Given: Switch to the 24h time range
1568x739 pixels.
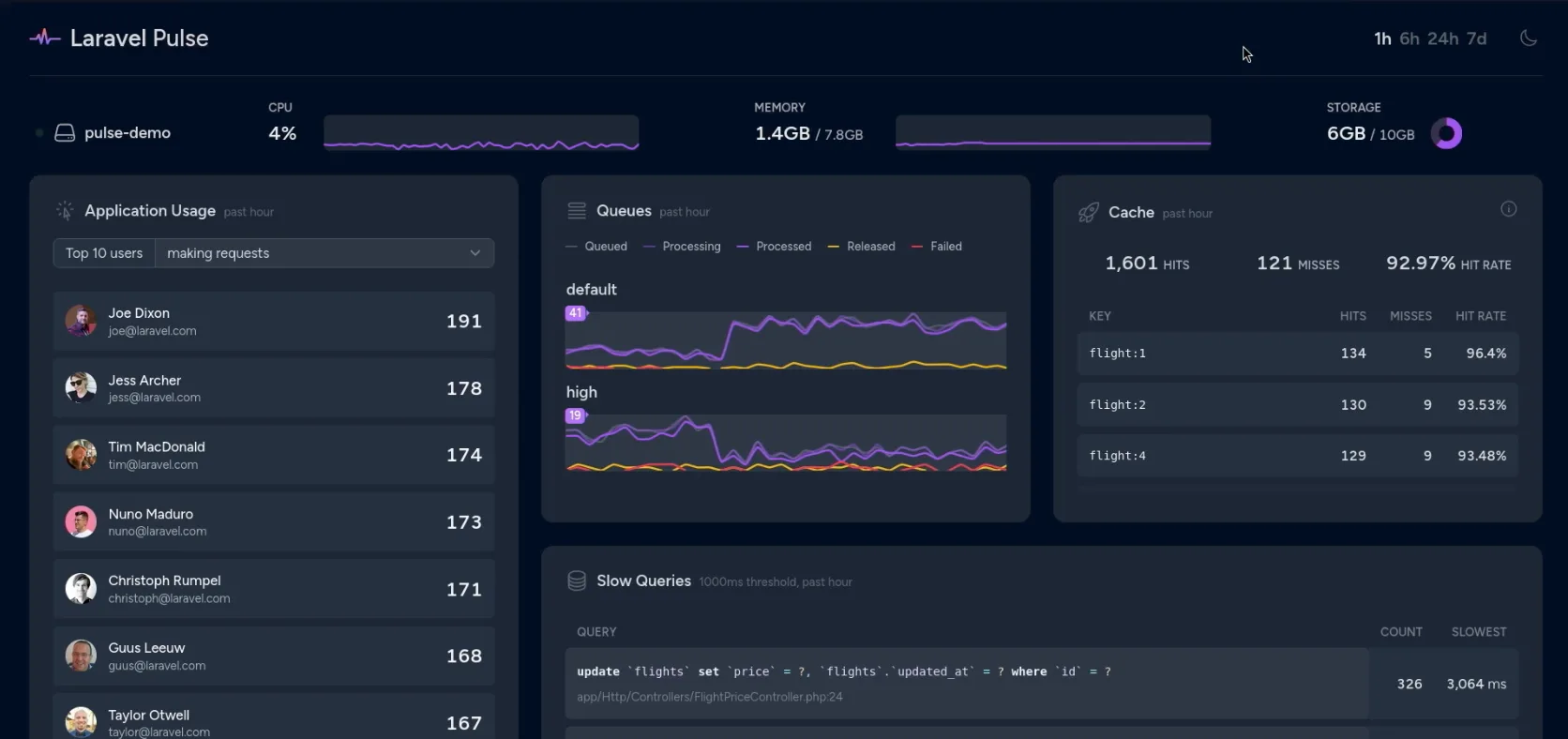Looking at the screenshot, I should pos(1442,38).
